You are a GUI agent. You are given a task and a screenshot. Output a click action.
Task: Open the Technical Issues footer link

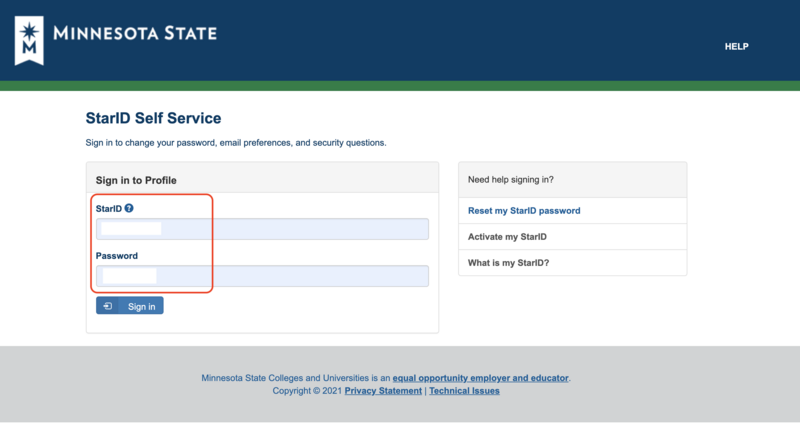point(465,391)
